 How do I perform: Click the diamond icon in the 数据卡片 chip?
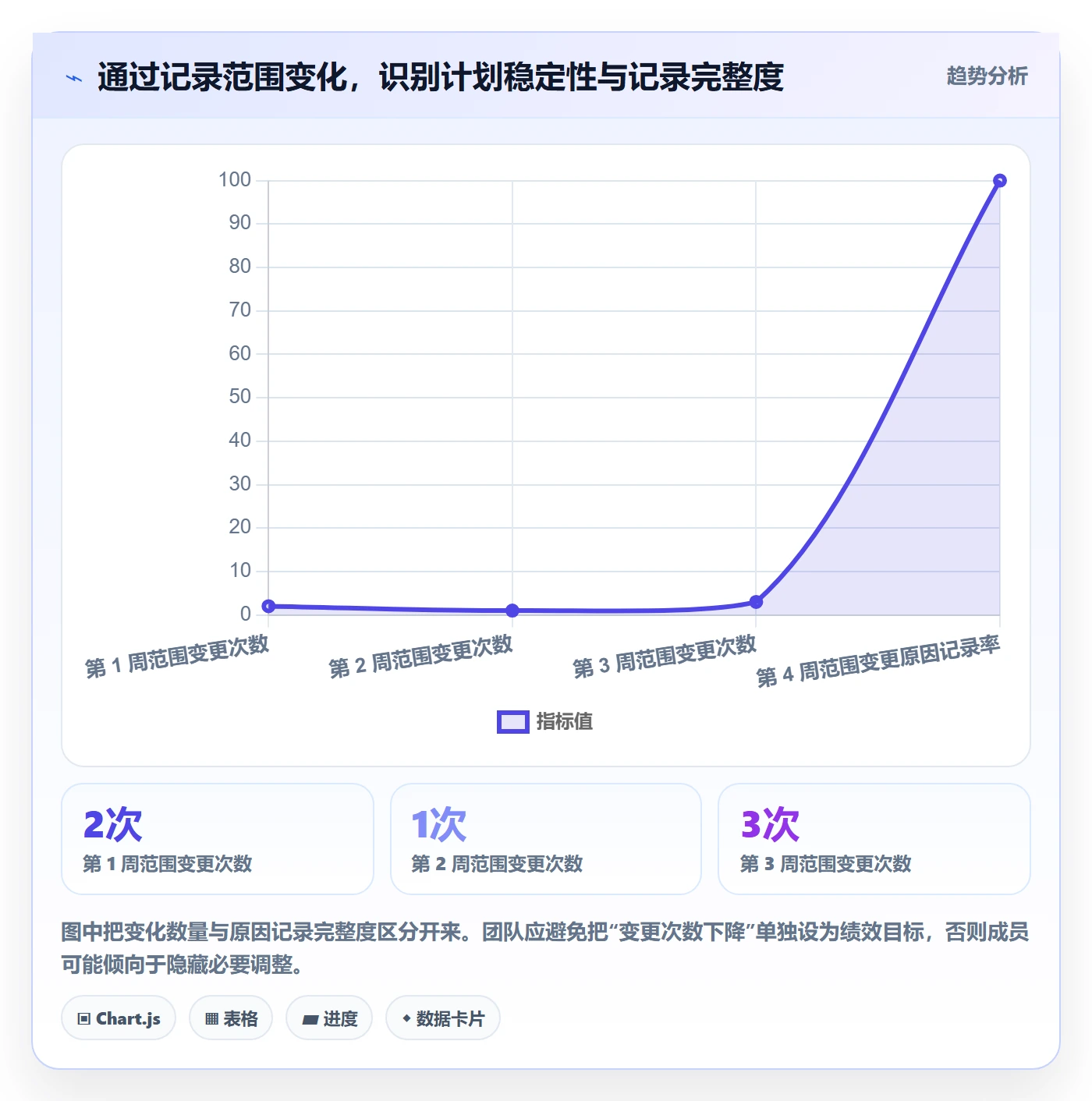tap(406, 1018)
